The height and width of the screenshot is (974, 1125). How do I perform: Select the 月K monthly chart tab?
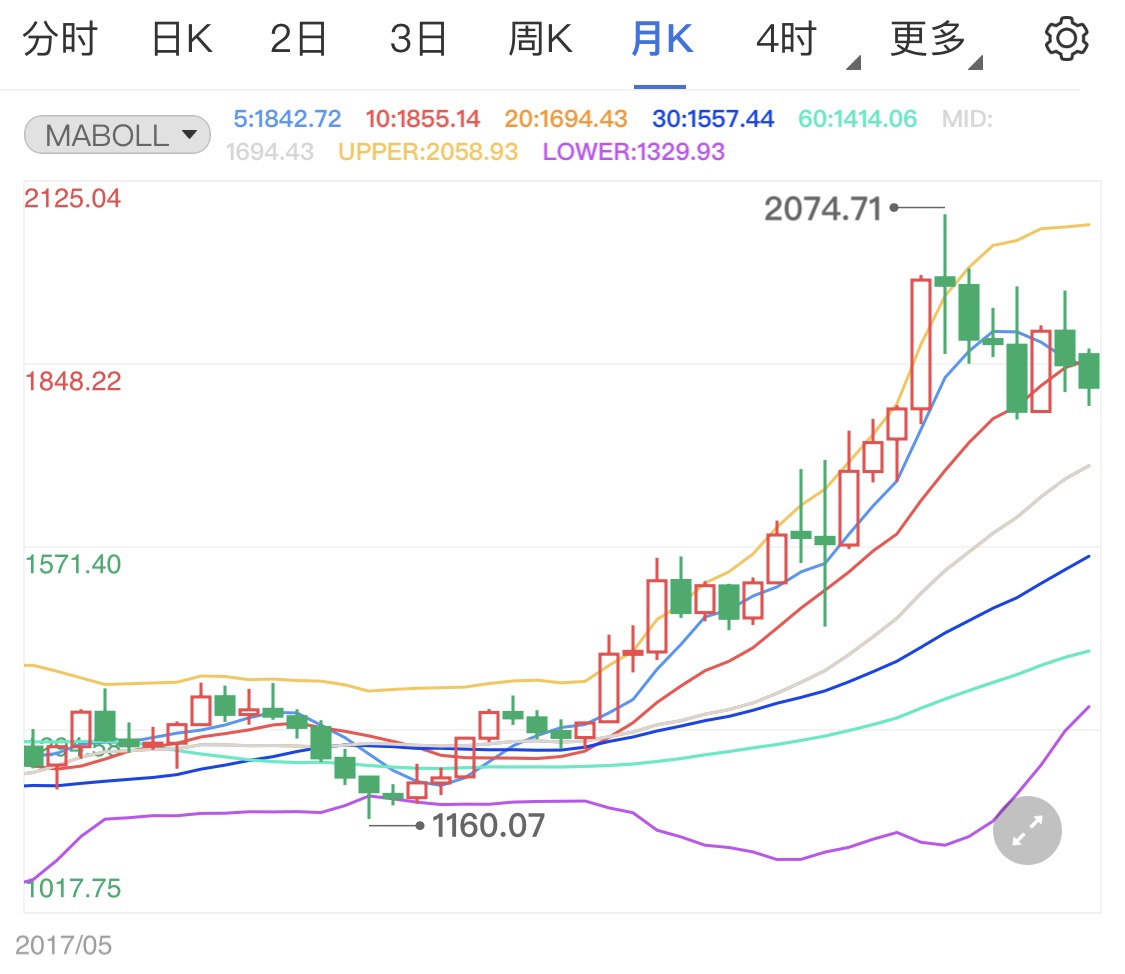point(662,39)
